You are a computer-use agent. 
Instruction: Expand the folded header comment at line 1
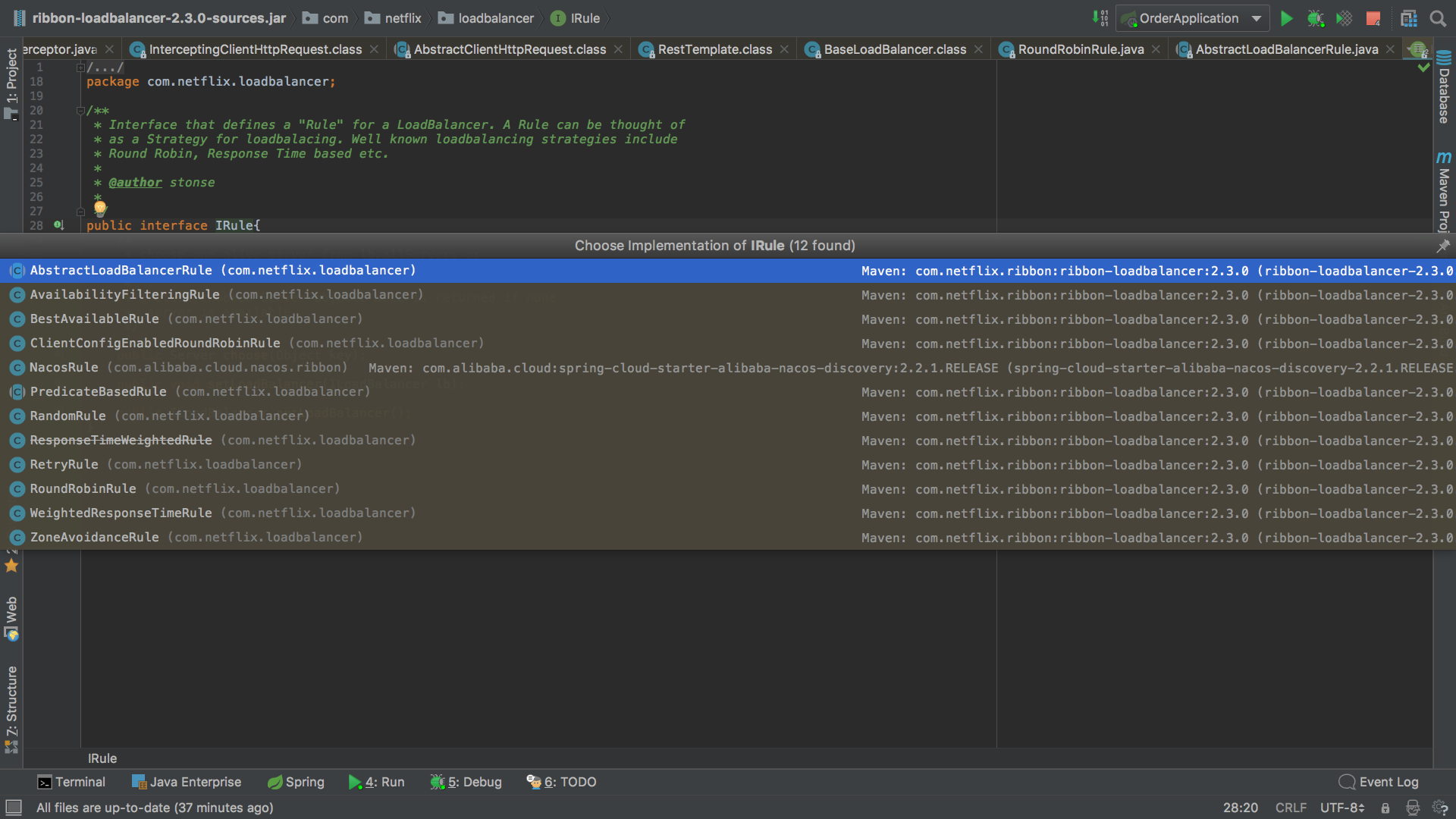tap(80, 67)
